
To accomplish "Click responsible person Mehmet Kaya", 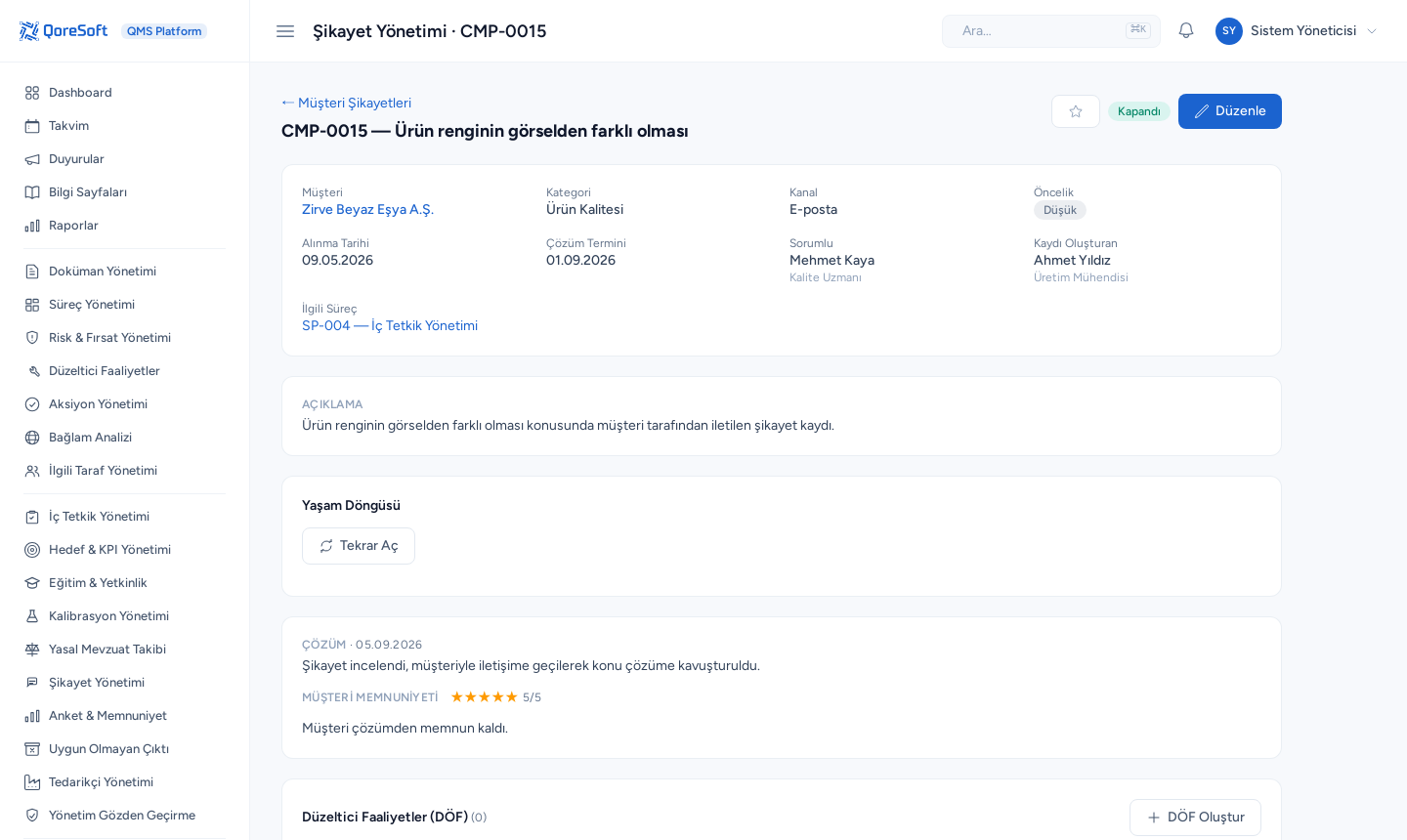I will [831, 260].
